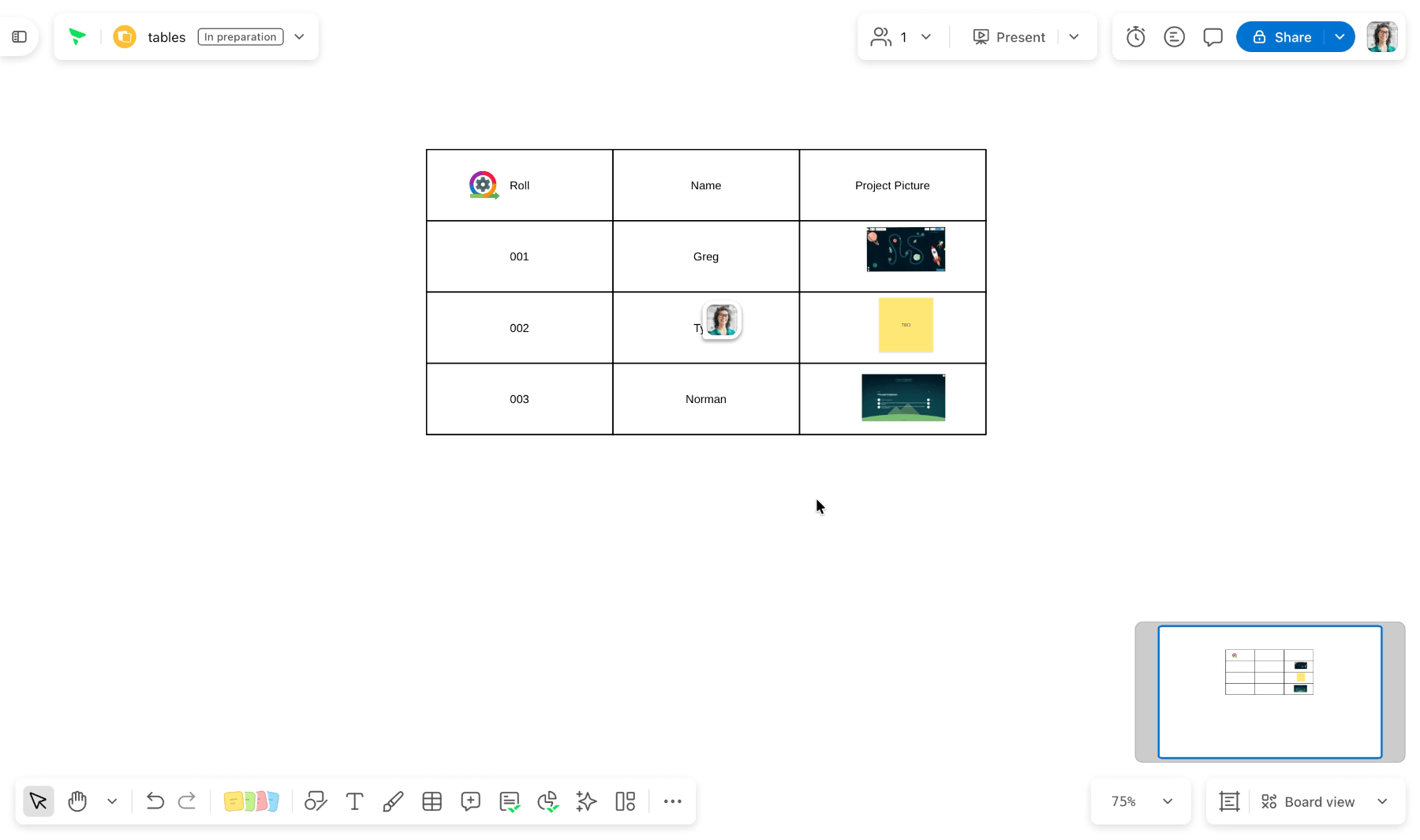Open the board outline list icon

1174,37
